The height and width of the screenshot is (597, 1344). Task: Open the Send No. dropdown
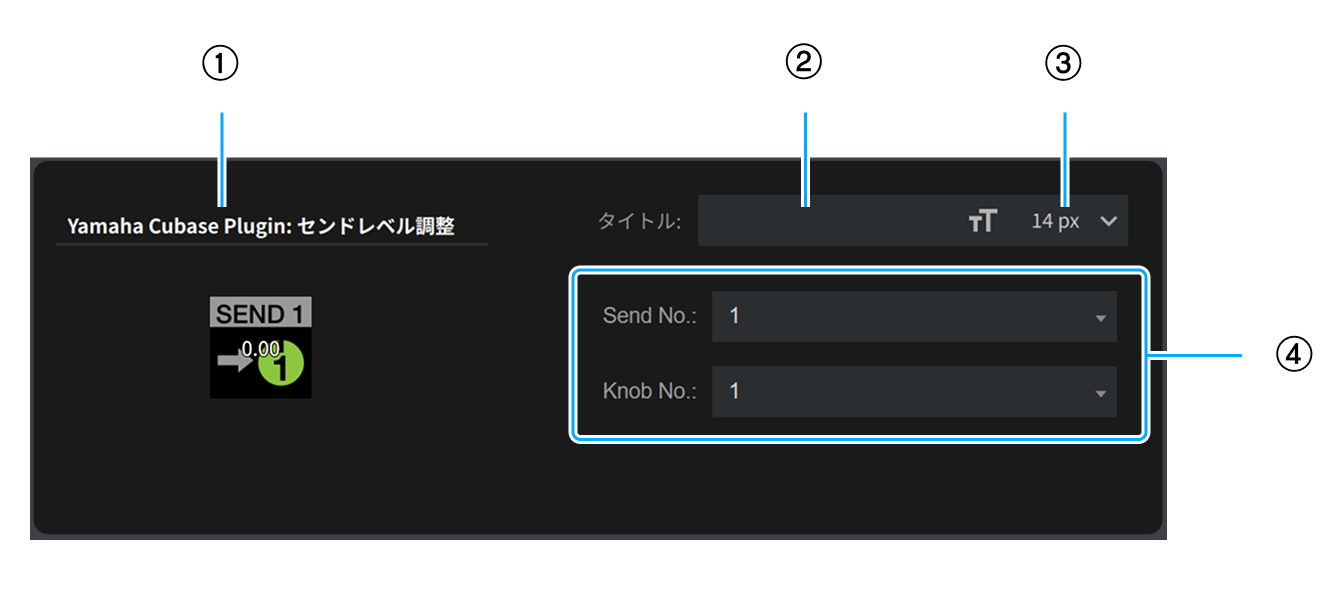(913, 316)
